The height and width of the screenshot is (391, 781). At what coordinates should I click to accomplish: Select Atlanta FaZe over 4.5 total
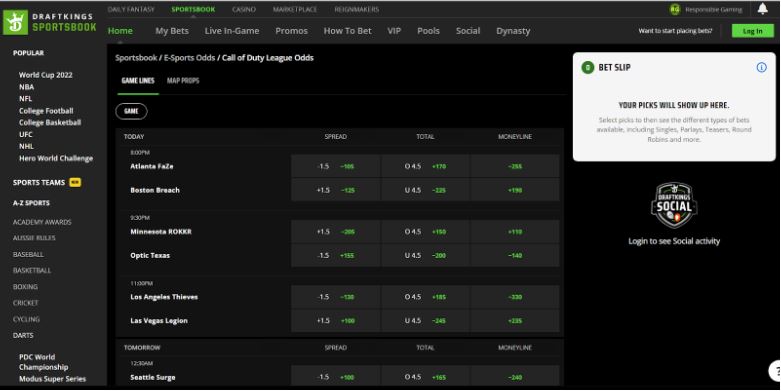point(425,166)
